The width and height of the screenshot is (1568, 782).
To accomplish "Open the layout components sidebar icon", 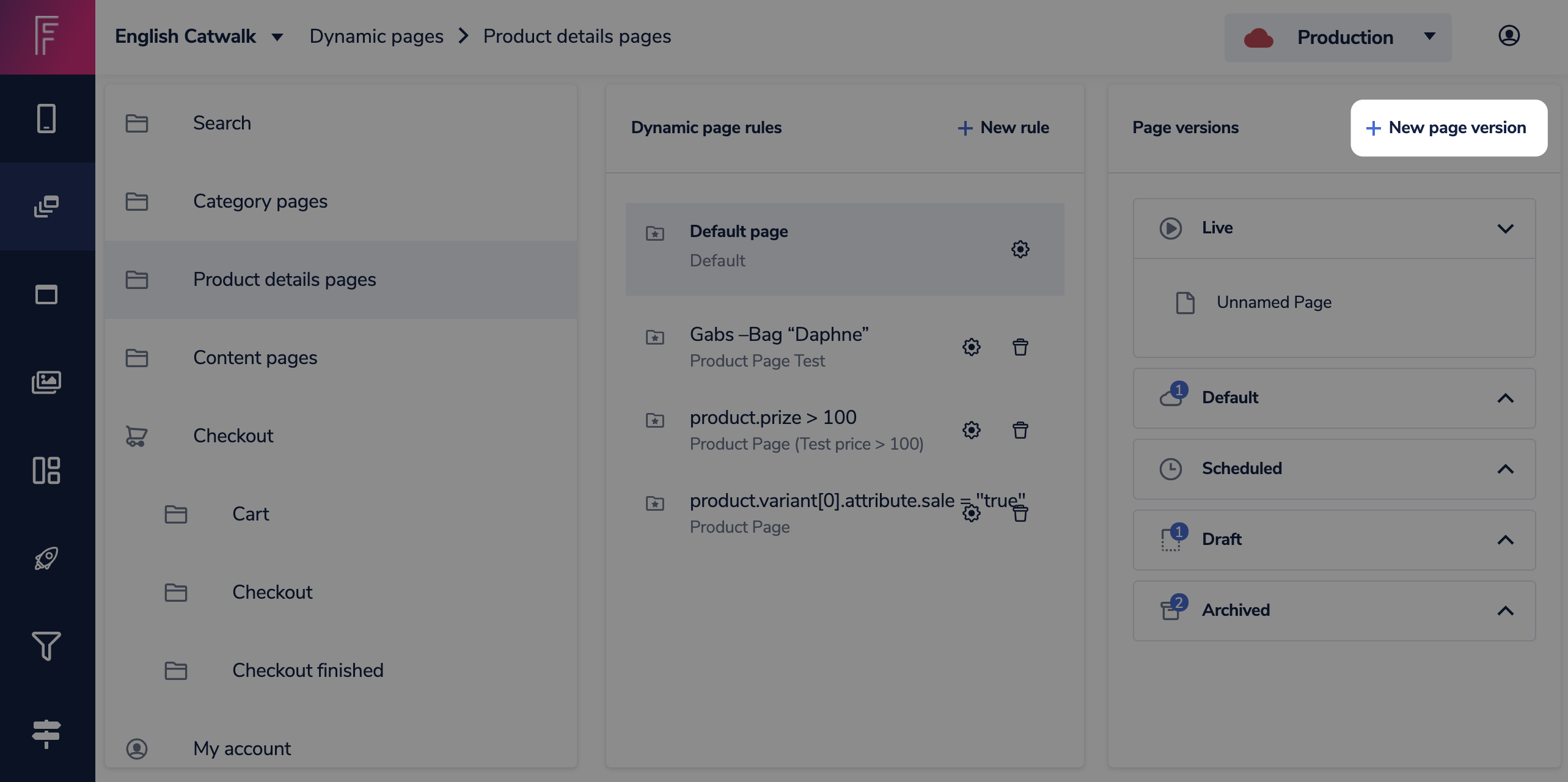I will (x=47, y=470).
